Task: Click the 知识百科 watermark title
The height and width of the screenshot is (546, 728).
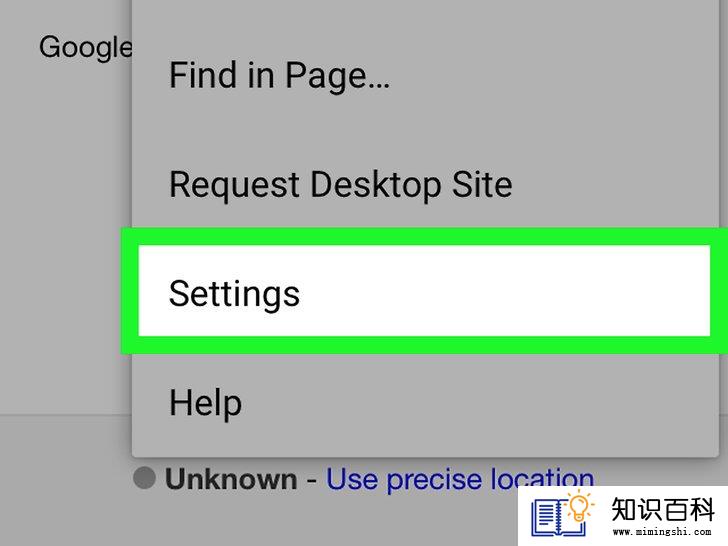Action: click(x=663, y=509)
